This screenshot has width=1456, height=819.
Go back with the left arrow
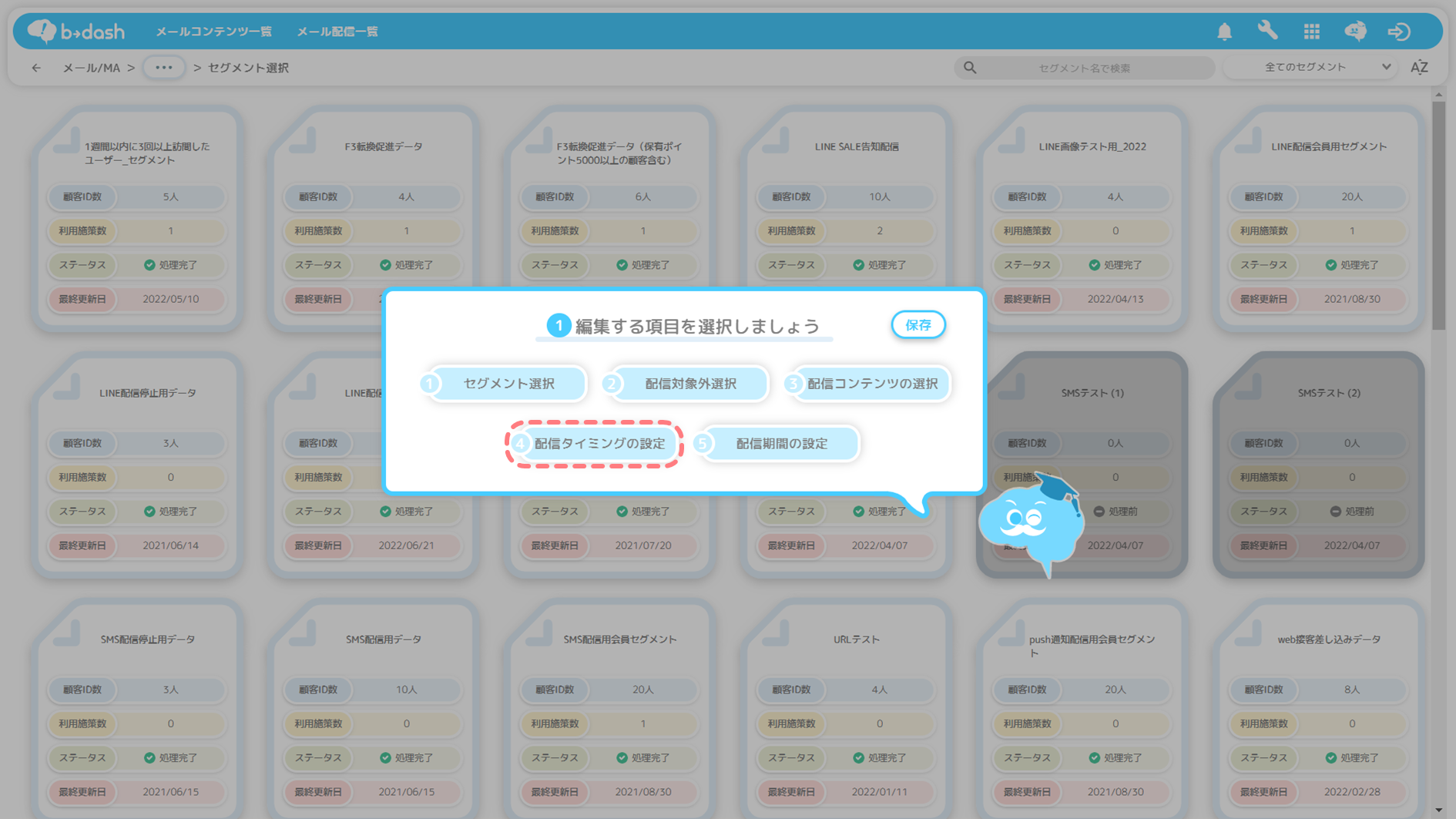coord(36,68)
